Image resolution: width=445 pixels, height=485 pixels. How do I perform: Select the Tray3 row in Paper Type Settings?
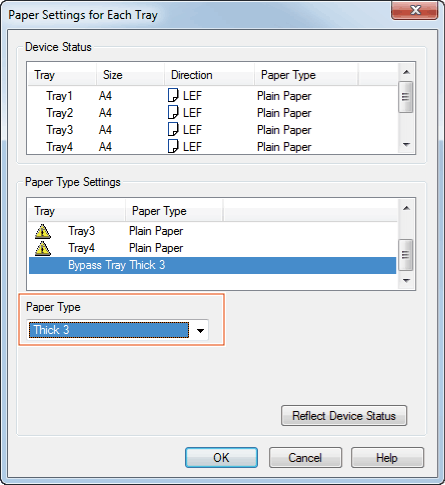pos(213,231)
